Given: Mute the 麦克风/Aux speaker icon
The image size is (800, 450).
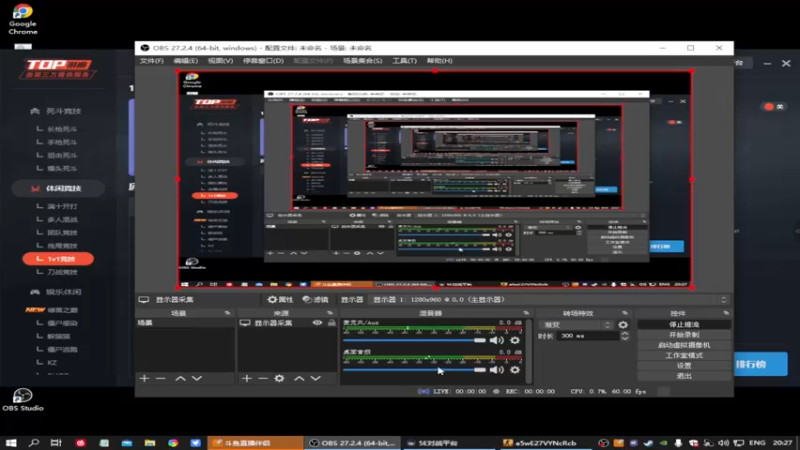Looking at the screenshot, I should coord(496,340).
